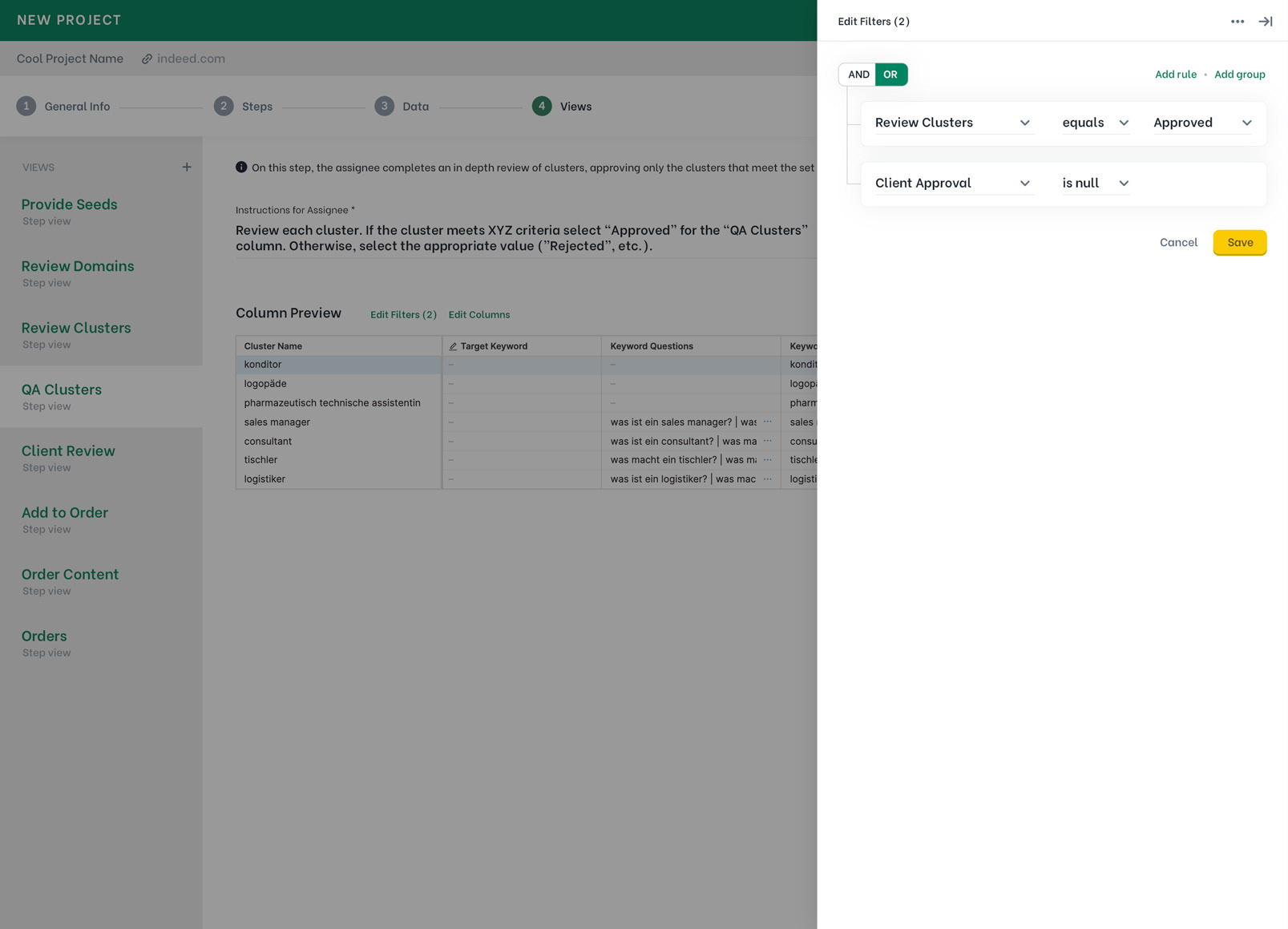
Task: Expand ellipsis in tischler keyword questions
Action: point(768,459)
